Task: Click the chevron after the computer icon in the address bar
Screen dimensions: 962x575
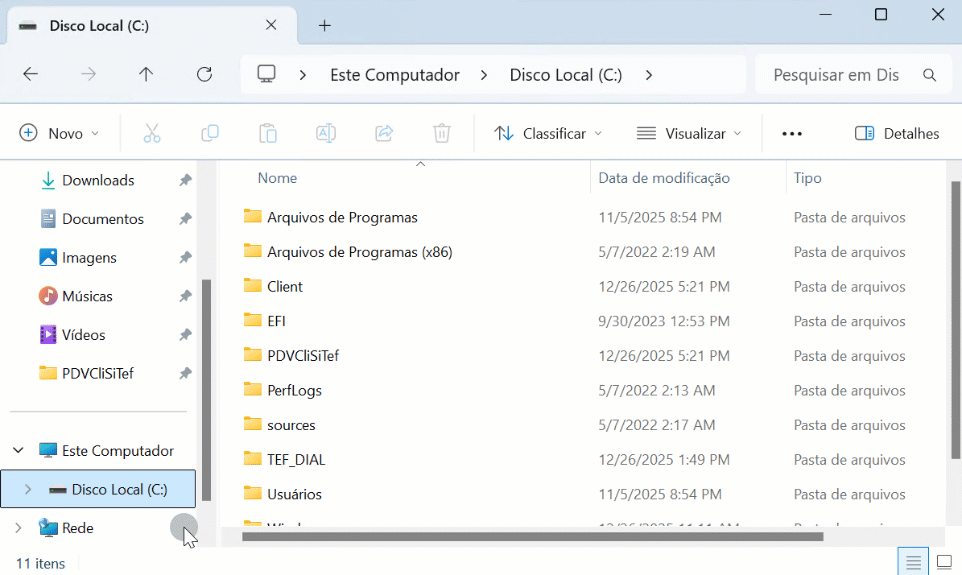Action: point(302,75)
